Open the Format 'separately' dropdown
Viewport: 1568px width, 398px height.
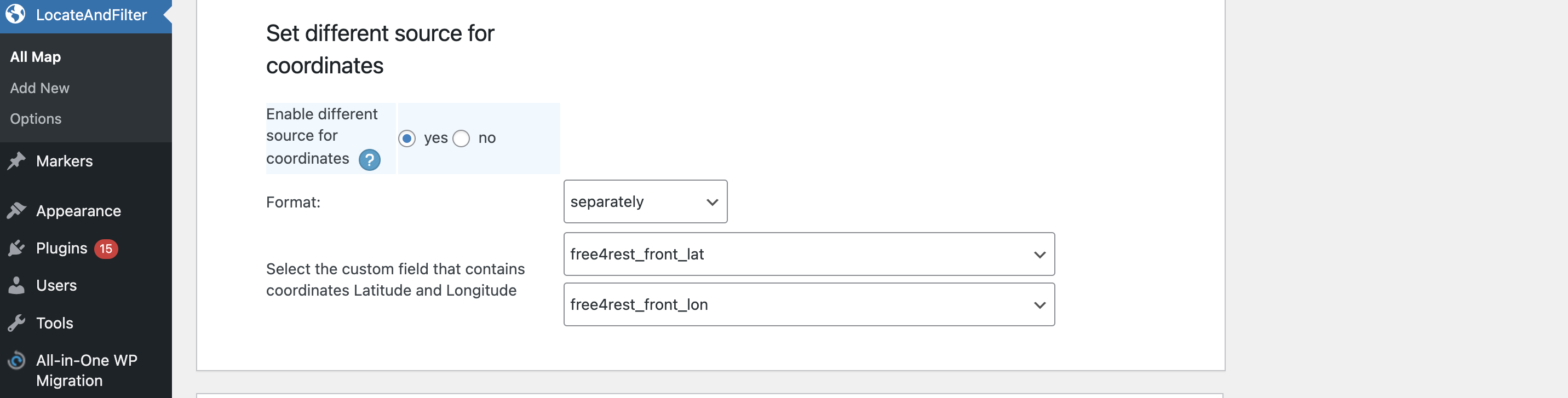coord(645,201)
